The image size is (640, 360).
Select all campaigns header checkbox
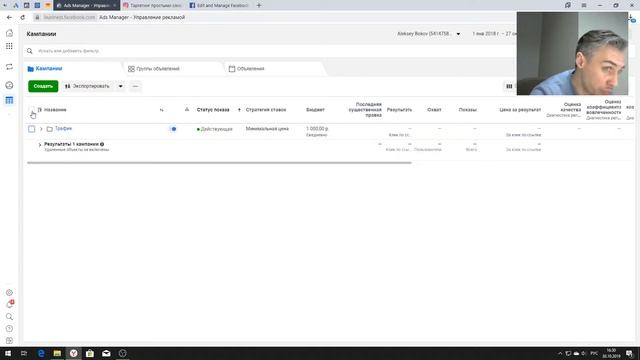coord(31,109)
